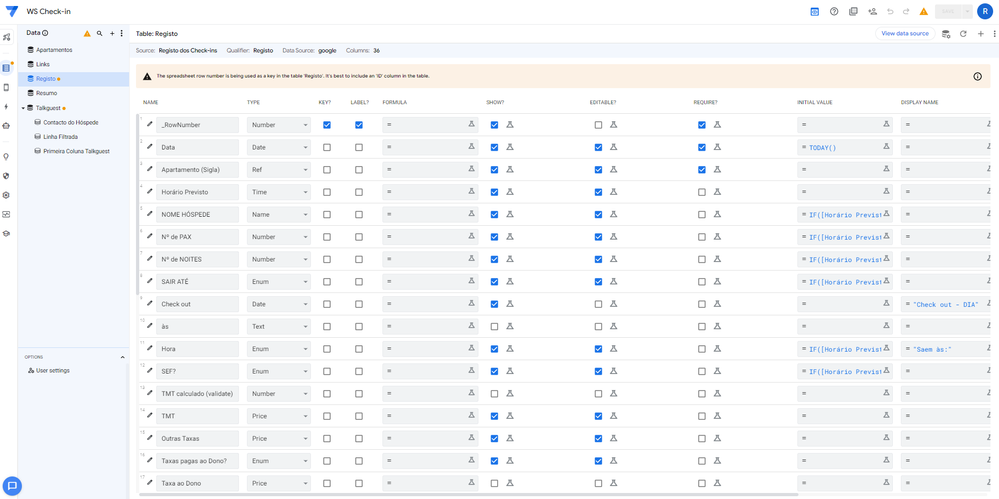Open the Manage monitor section
The height and width of the screenshot is (499, 999).
pyautogui.click(x=6, y=214)
